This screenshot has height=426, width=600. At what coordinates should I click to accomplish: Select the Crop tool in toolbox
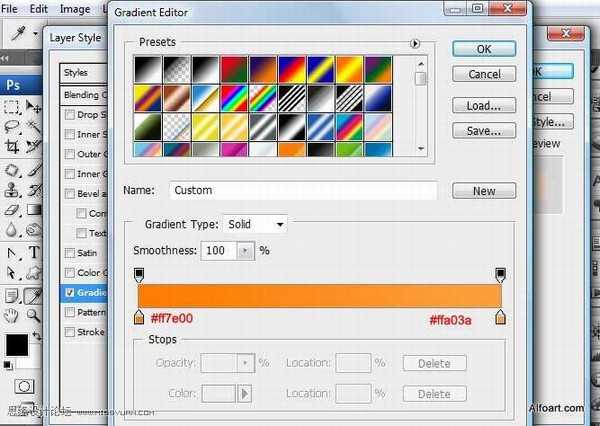pyautogui.click(x=11, y=147)
